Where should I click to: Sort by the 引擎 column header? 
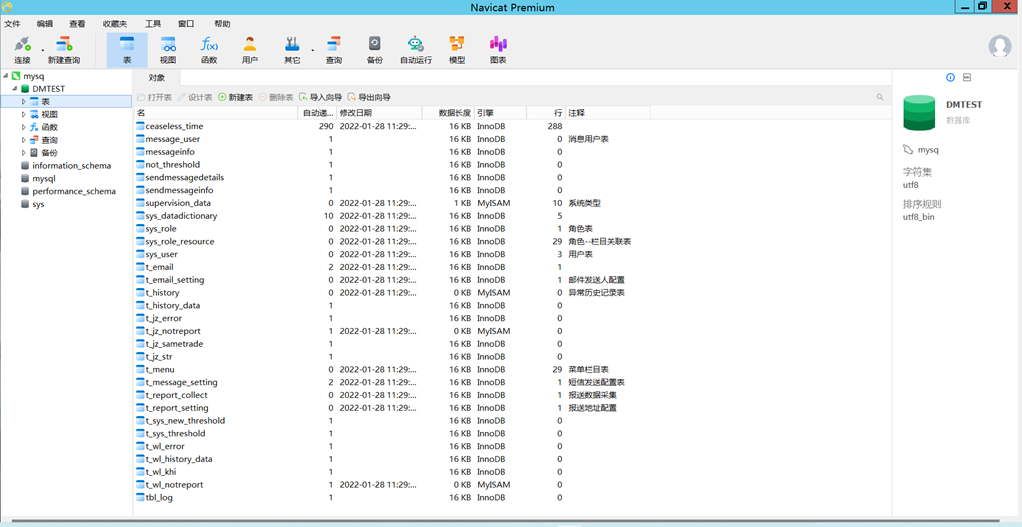tap(500, 113)
